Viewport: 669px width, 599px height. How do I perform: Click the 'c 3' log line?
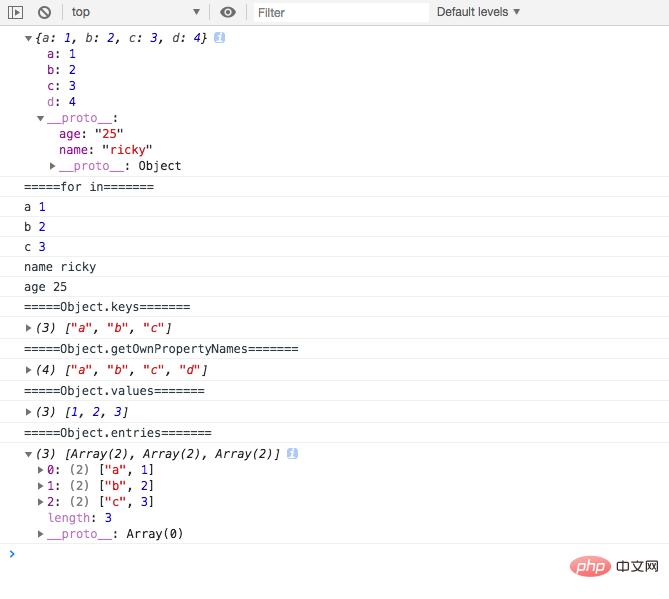[35, 247]
